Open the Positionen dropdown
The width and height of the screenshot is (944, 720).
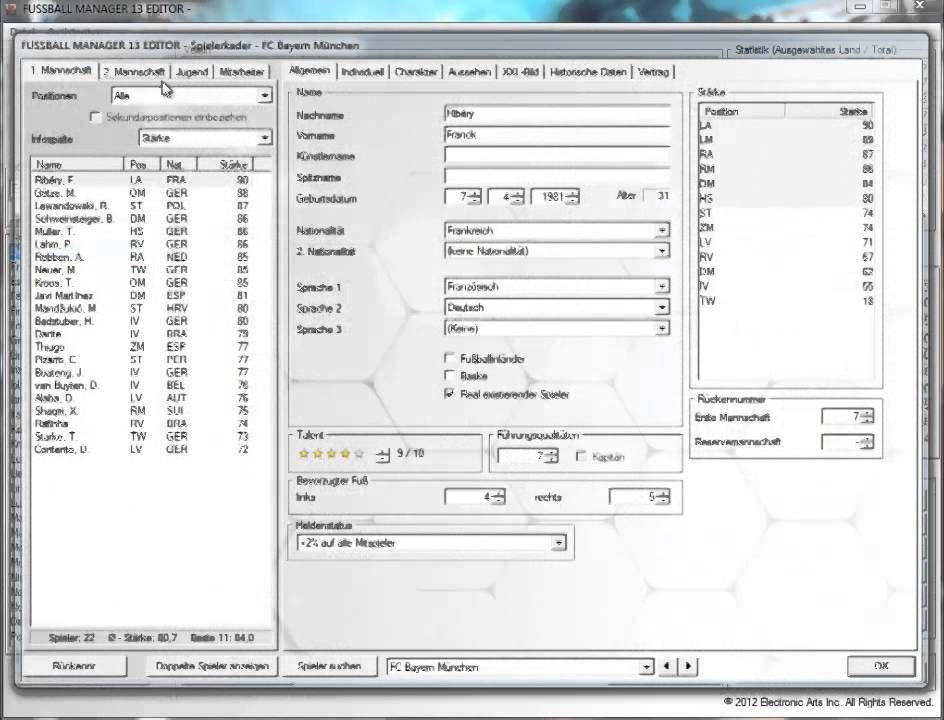pyautogui.click(x=264, y=95)
